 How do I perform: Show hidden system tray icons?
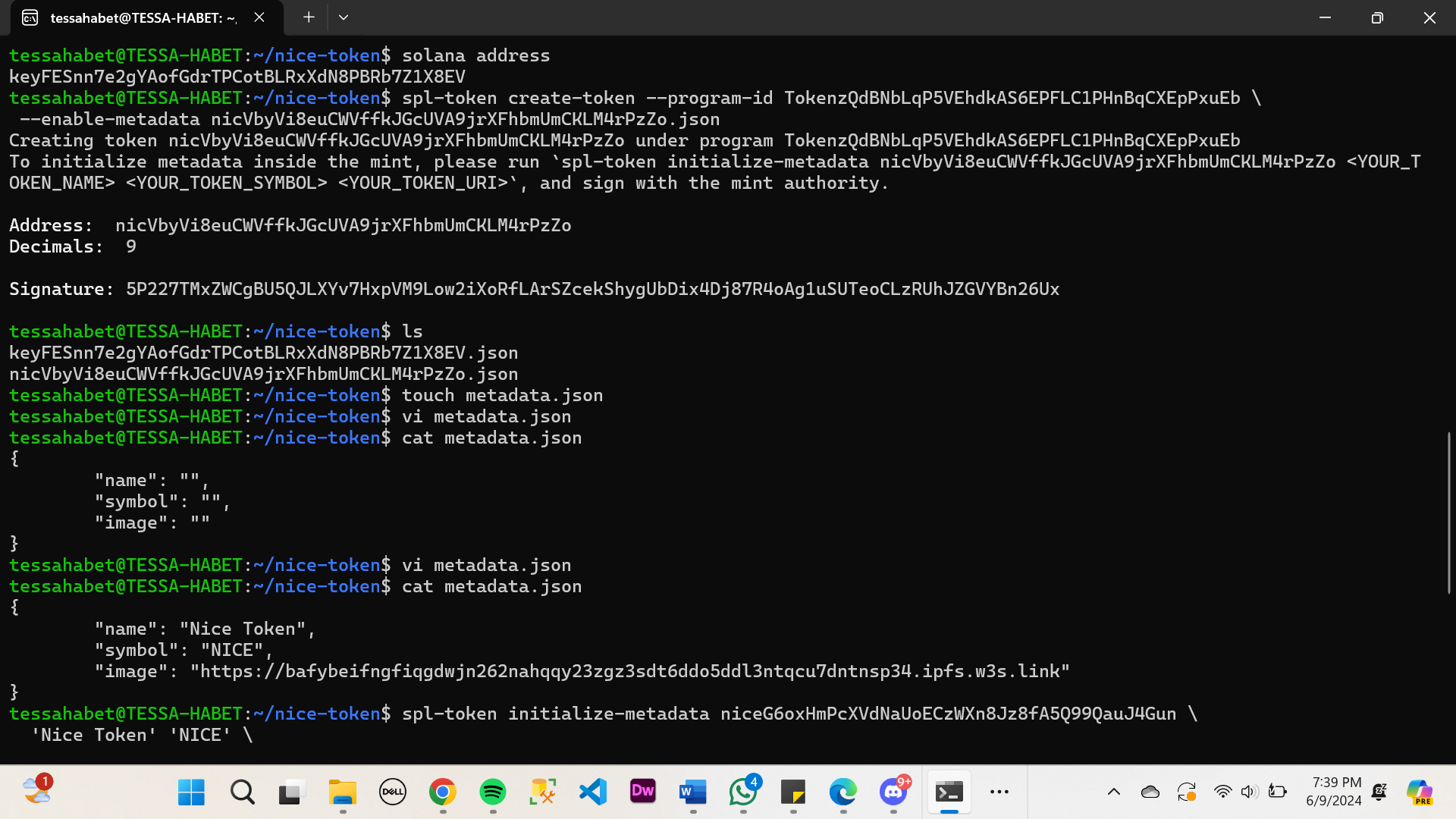coord(1113,792)
